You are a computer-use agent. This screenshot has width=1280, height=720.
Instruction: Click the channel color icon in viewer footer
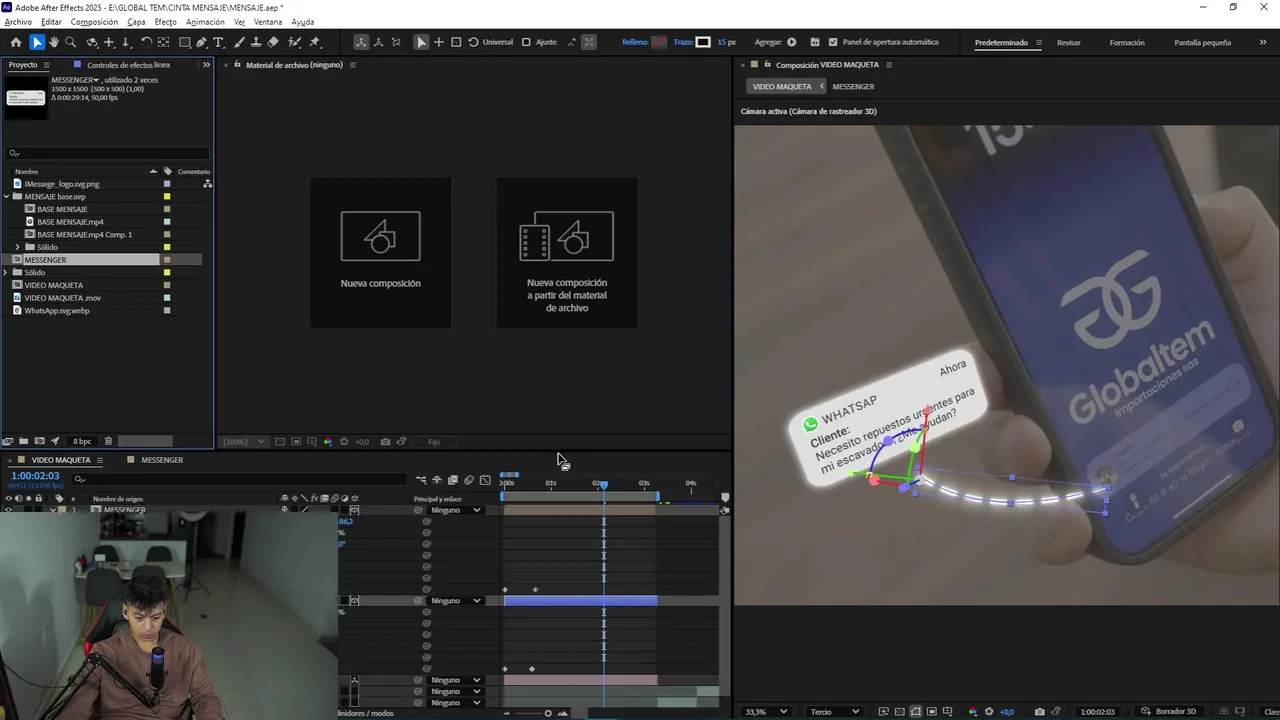pos(973,712)
